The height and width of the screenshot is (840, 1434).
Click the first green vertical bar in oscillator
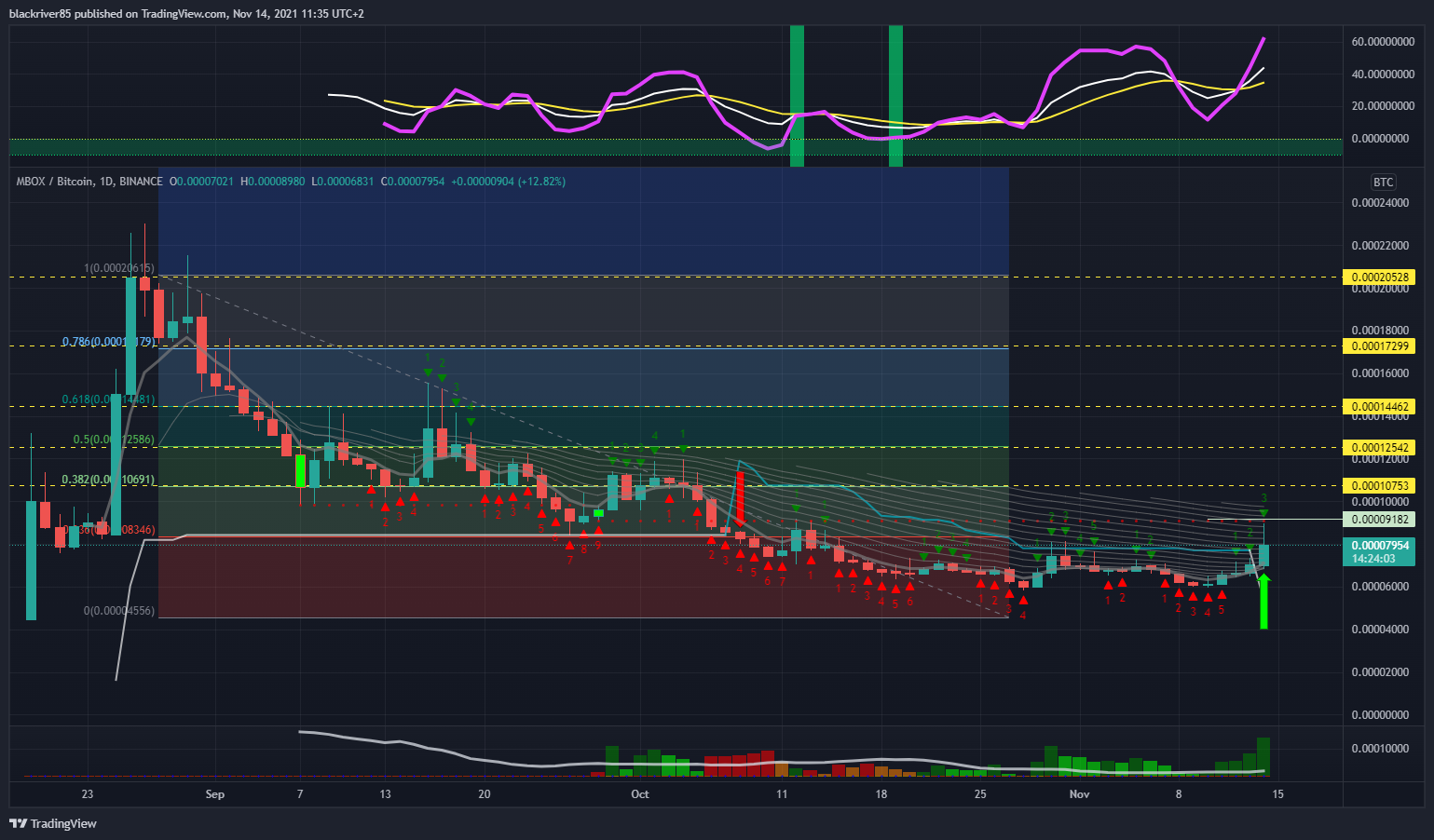[x=797, y=97]
